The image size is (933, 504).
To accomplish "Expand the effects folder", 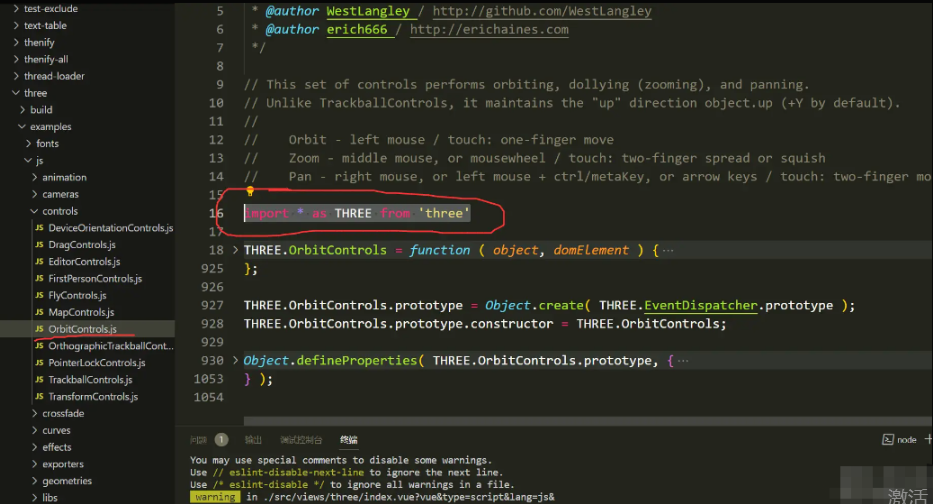I will click(34, 447).
